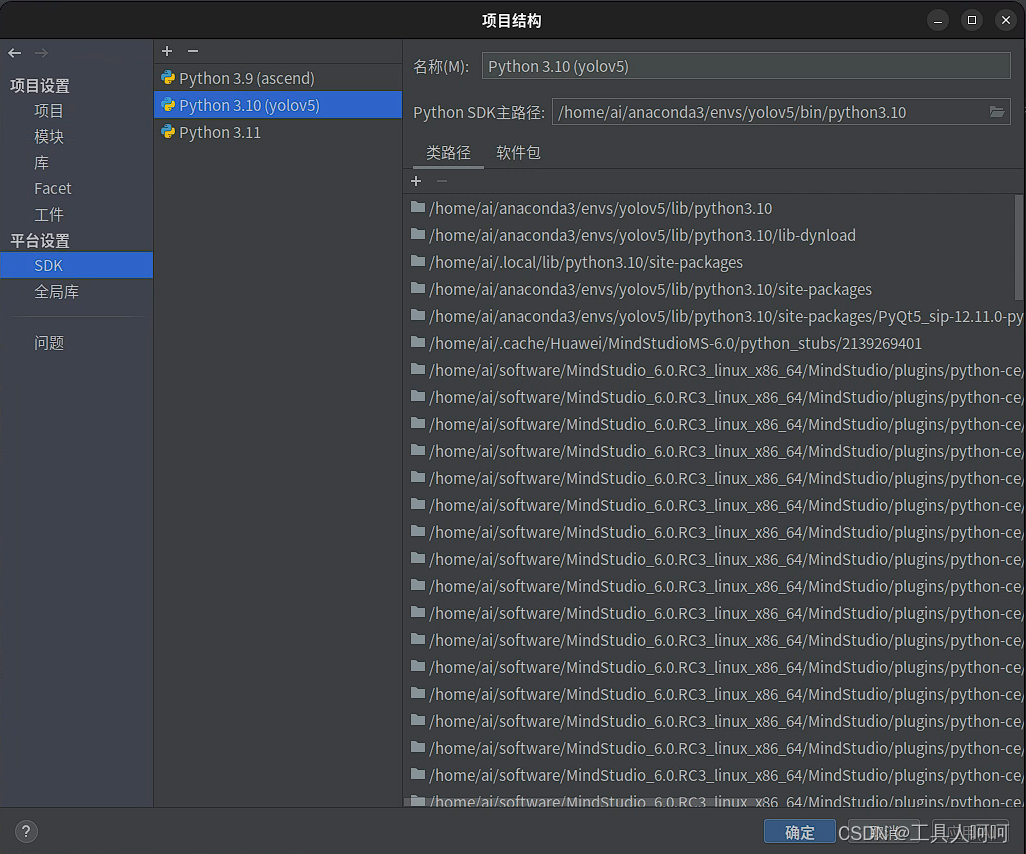Click the Python 3.10 (yolov5) snake icon

pos(168,105)
